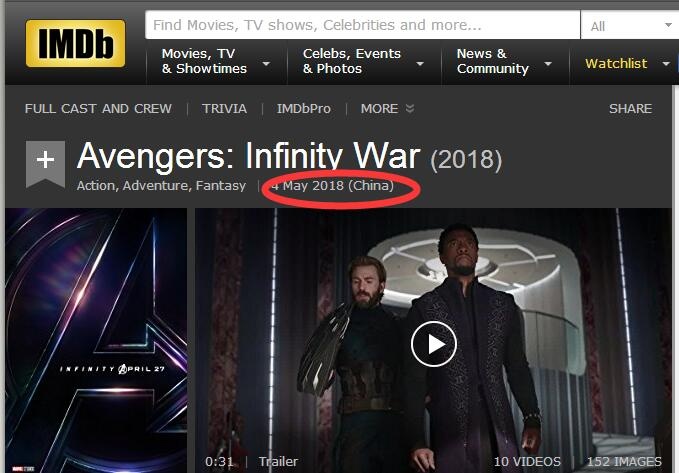Add Avengers: Infinity War to watchlist ribbon
Image resolution: width=679 pixels, height=473 pixels.
coord(45,164)
